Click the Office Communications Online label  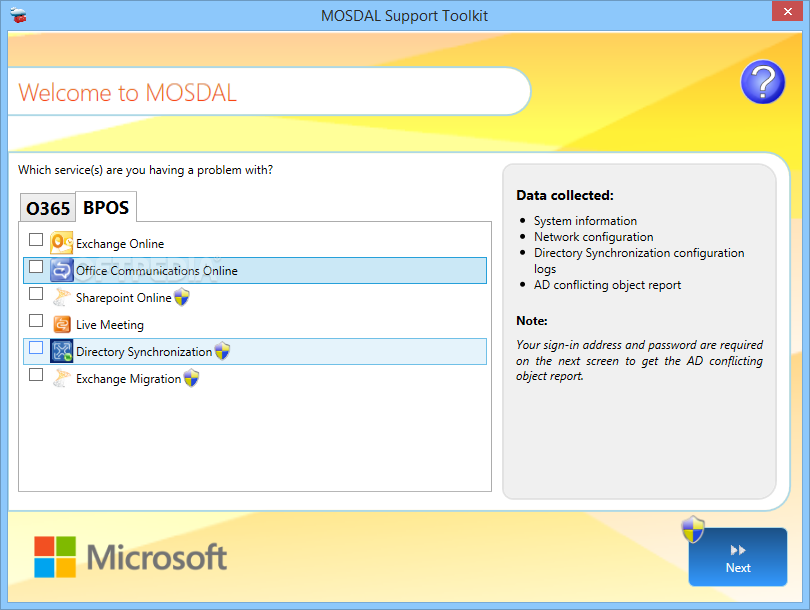[157, 271]
